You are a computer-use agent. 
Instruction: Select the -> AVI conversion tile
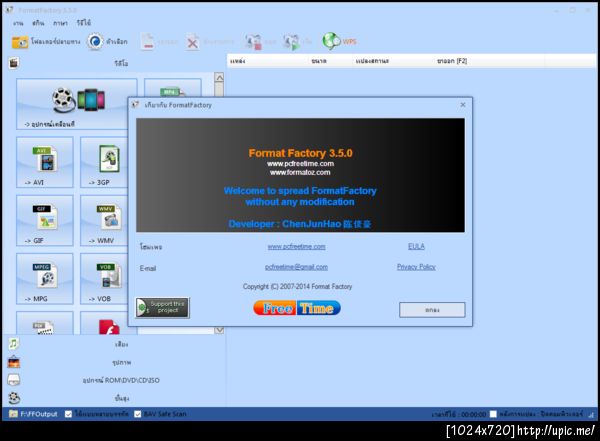tap(45, 162)
